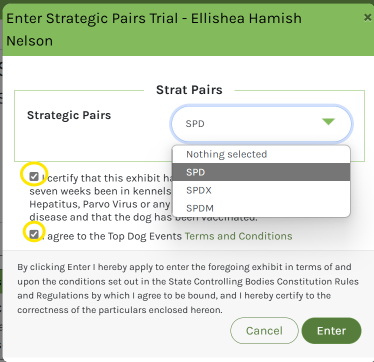
Task: Select the highlighted SPD option in list
Action: coord(261,172)
